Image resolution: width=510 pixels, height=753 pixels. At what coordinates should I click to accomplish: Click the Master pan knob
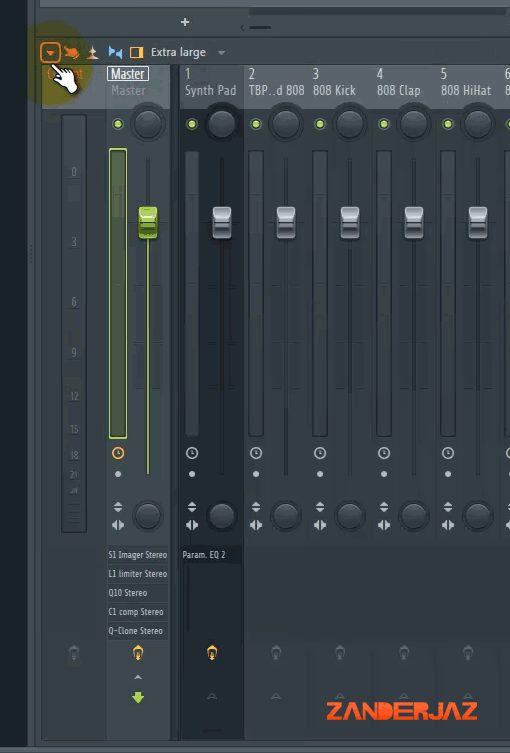click(148, 123)
